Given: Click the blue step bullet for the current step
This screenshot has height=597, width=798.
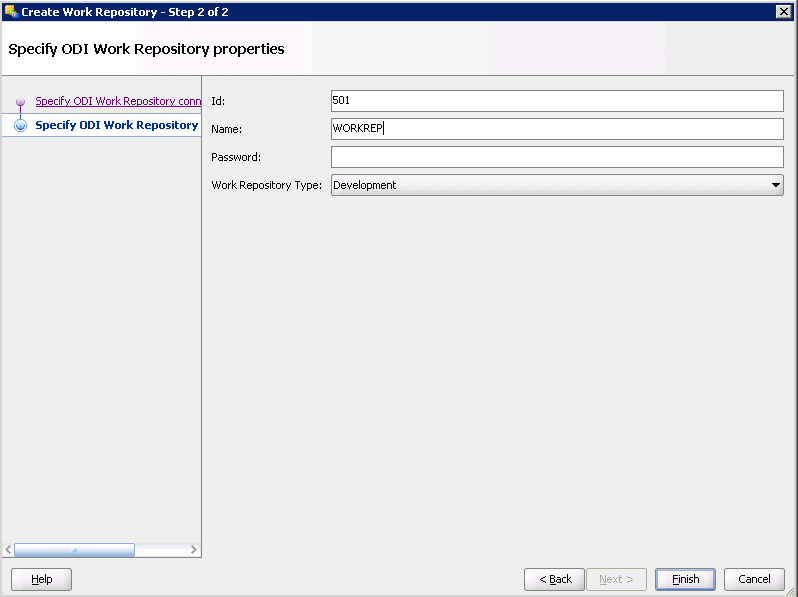Looking at the screenshot, I should (20, 125).
